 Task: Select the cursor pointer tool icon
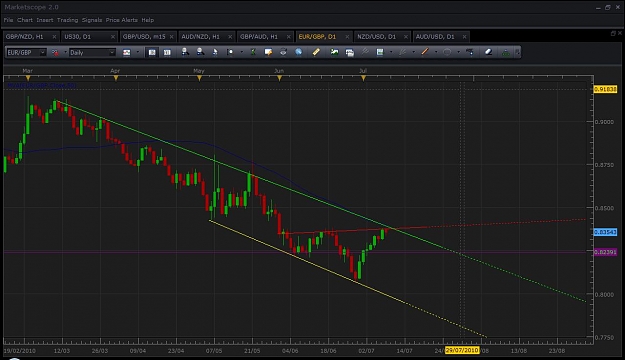pos(215,52)
